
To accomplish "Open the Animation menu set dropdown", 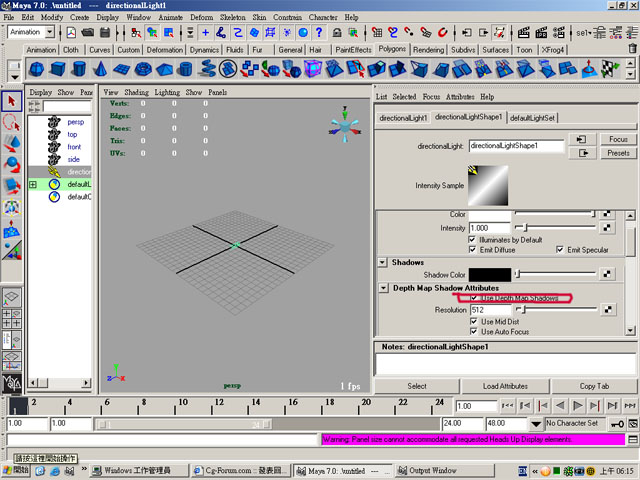I will (x=50, y=32).
